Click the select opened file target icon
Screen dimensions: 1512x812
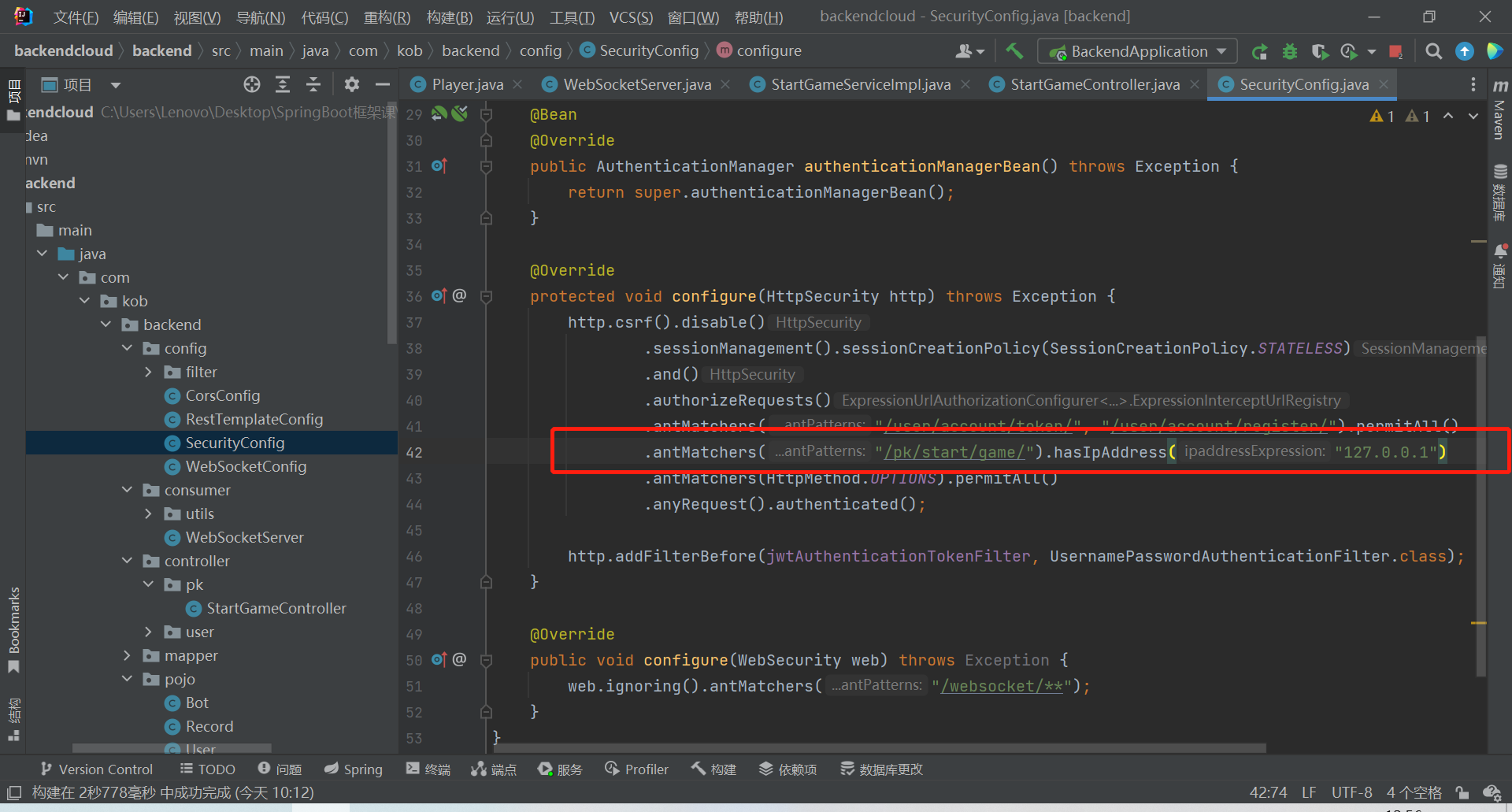[x=252, y=84]
